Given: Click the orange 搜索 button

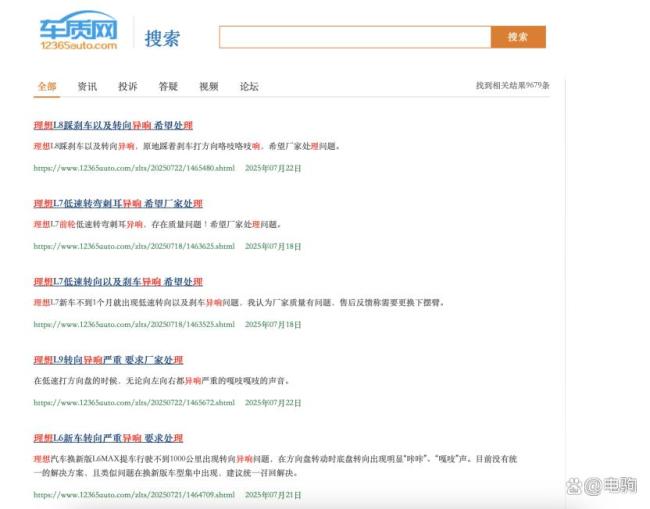Looking at the screenshot, I should (x=518, y=37).
